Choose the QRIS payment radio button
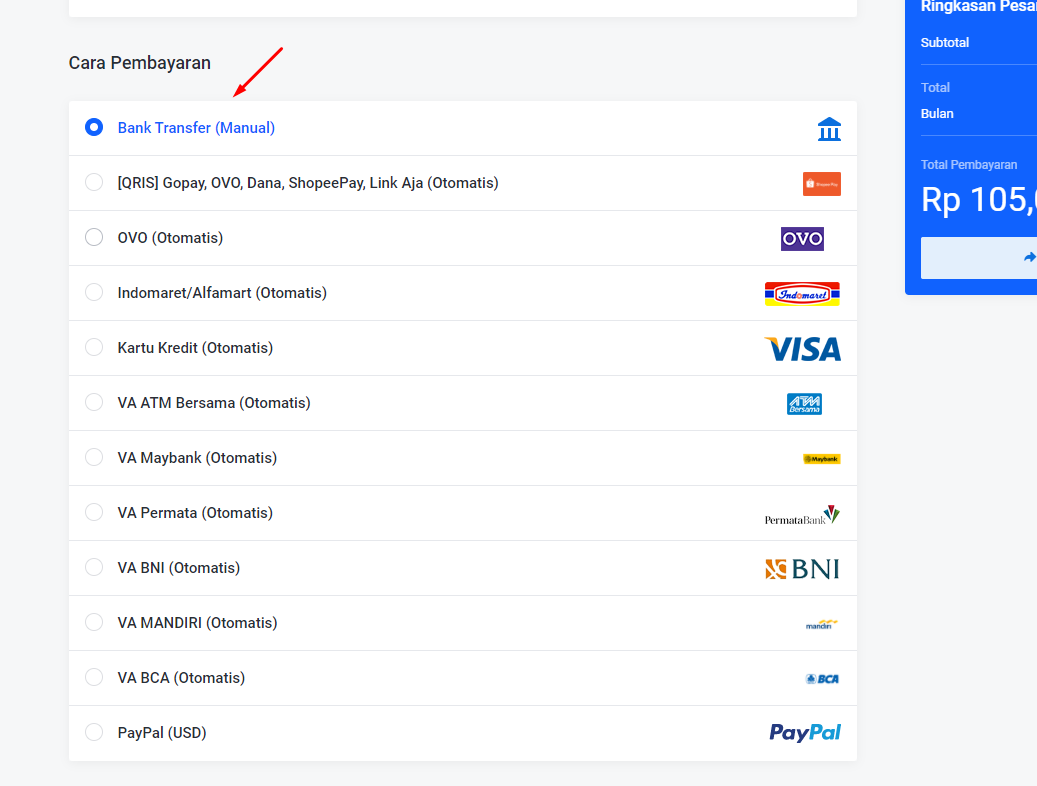The width and height of the screenshot is (1037, 786). [x=94, y=183]
